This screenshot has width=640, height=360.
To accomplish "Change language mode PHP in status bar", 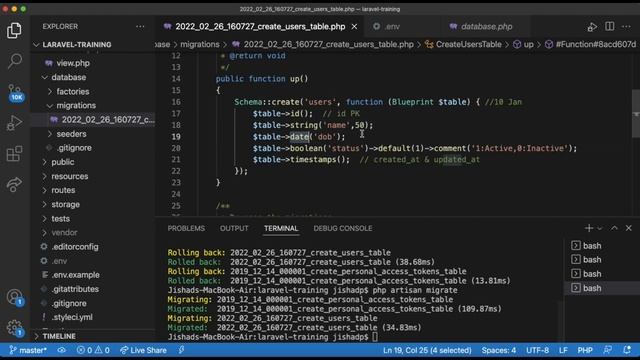I will [x=585, y=350].
